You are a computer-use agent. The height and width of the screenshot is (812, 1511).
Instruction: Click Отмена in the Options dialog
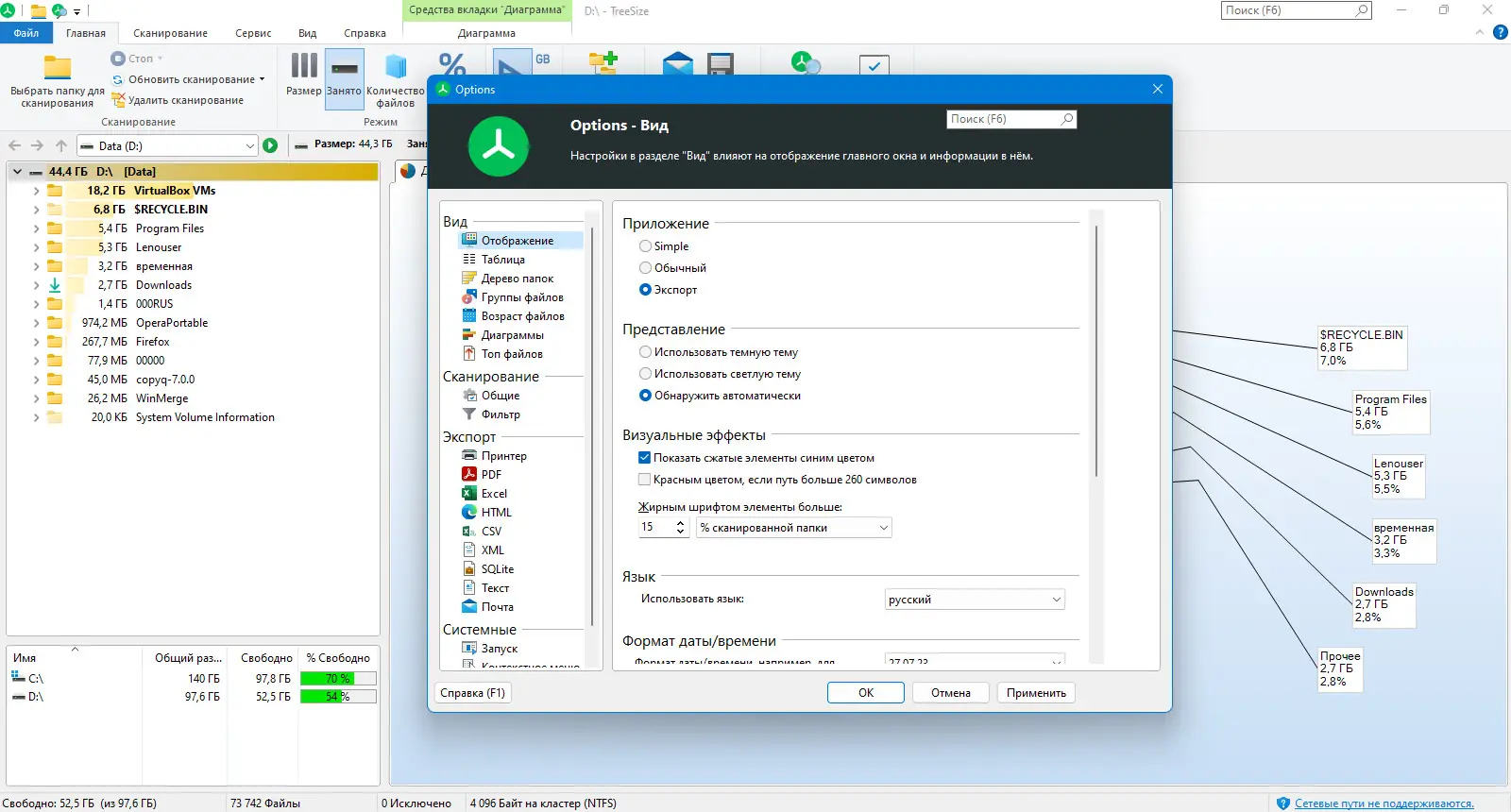tap(951, 693)
